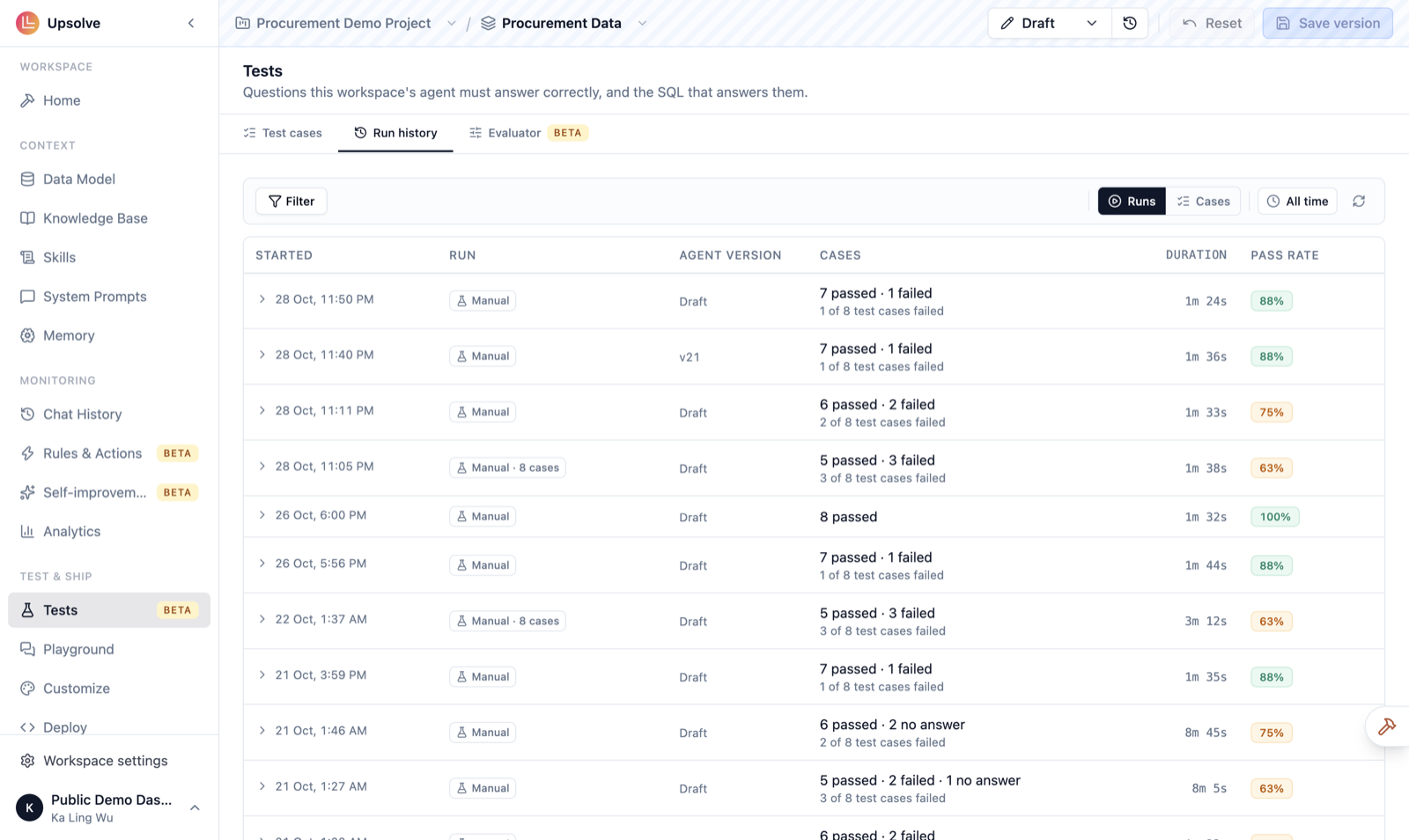Viewport: 1409px width, 840px height.
Task: Expand the 21 Oct, 1:46 AM run
Action: [x=262, y=731]
